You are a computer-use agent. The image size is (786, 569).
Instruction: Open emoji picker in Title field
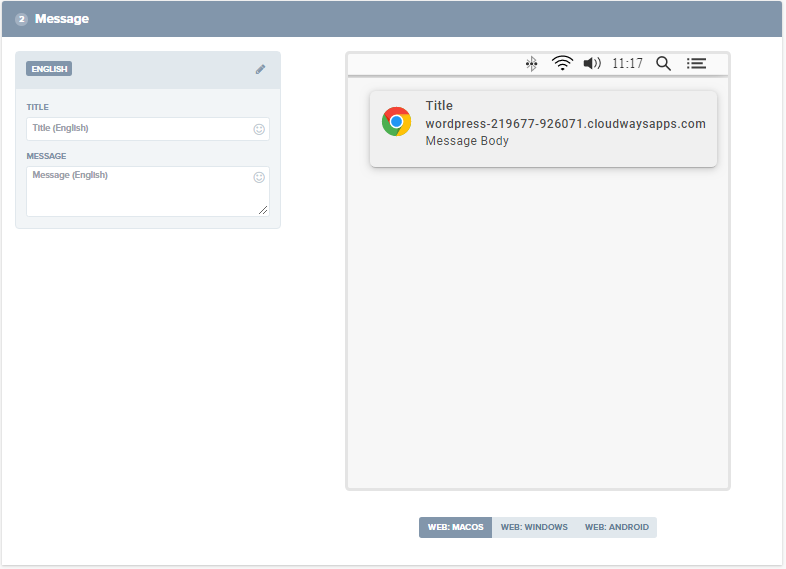(259, 129)
